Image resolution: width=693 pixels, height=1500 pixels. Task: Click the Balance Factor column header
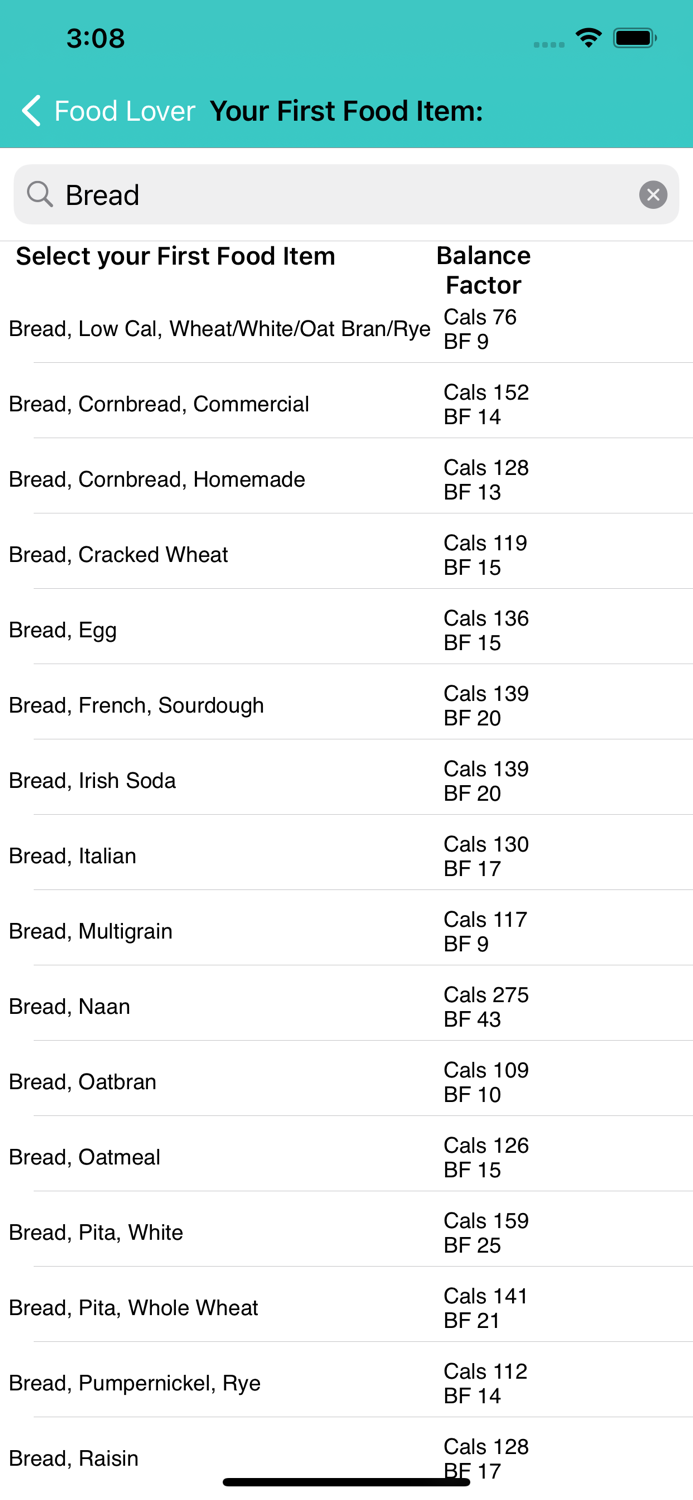(483, 270)
